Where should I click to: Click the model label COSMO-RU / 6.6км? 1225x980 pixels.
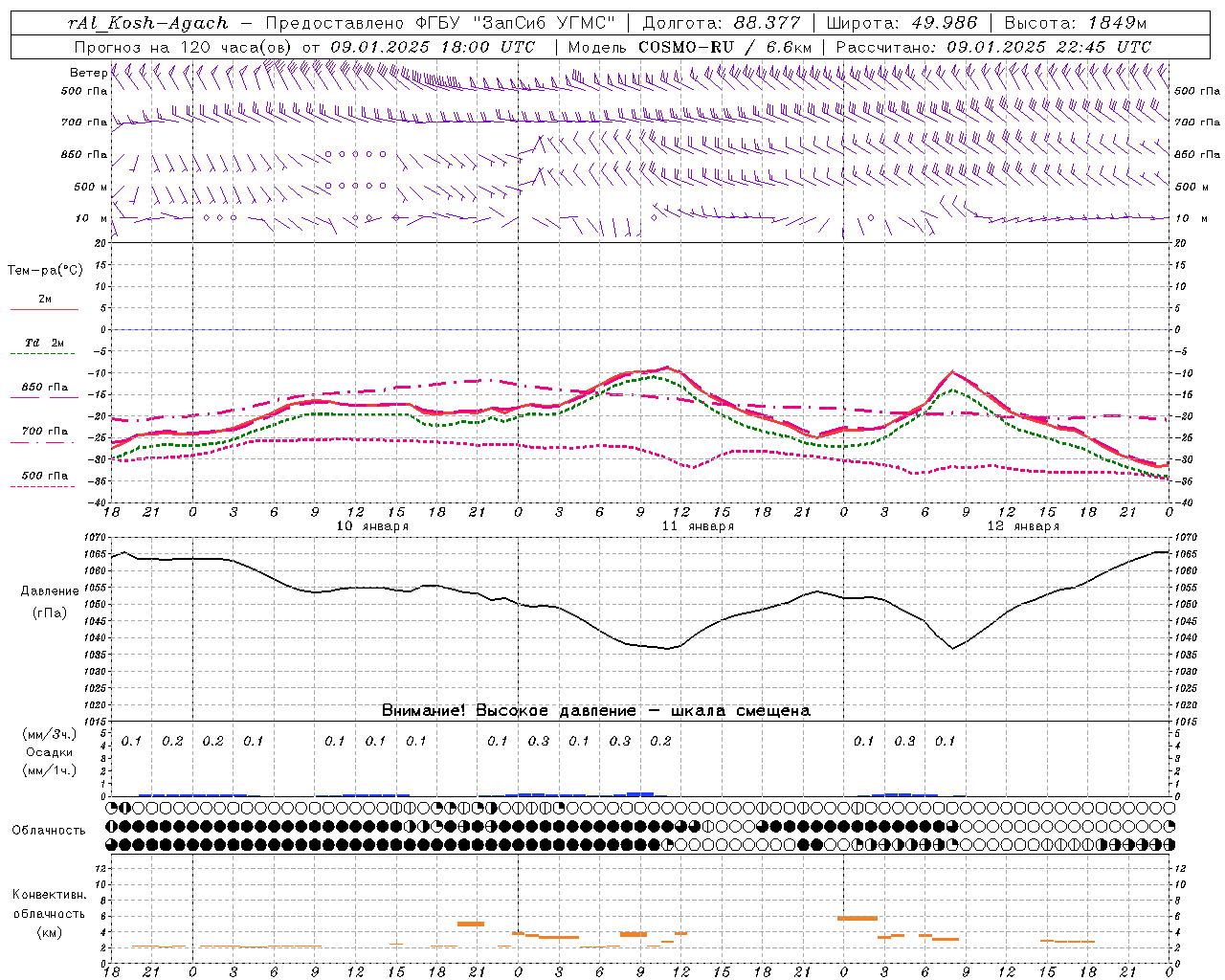(724, 46)
